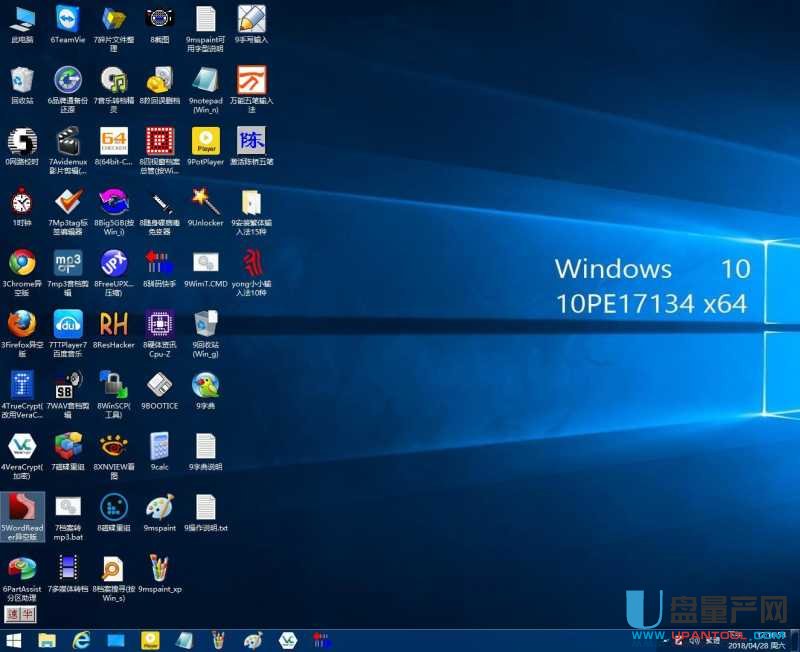The width and height of the screenshot is (800, 652).
Task: Open the 激活陈桥五笔 desktop icon
Action: pyautogui.click(x=252, y=146)
